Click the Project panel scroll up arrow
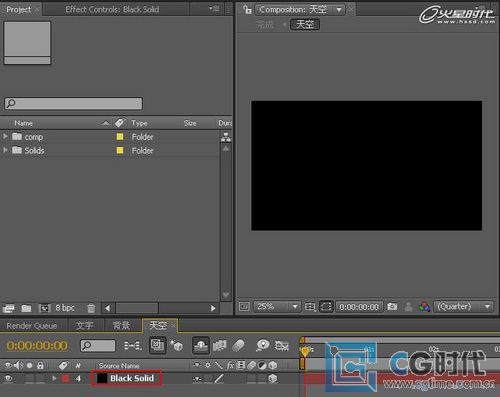The image size is (500, 397). [x=226, y=148]
